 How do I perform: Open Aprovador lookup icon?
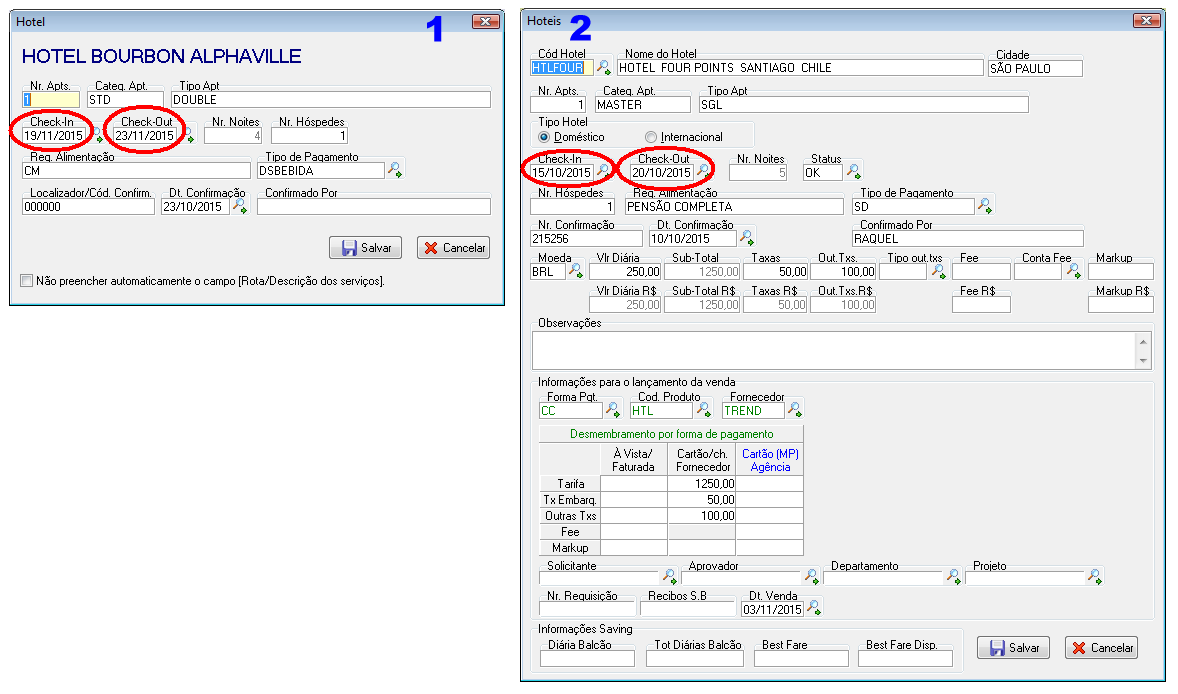(x=811, y=577)
